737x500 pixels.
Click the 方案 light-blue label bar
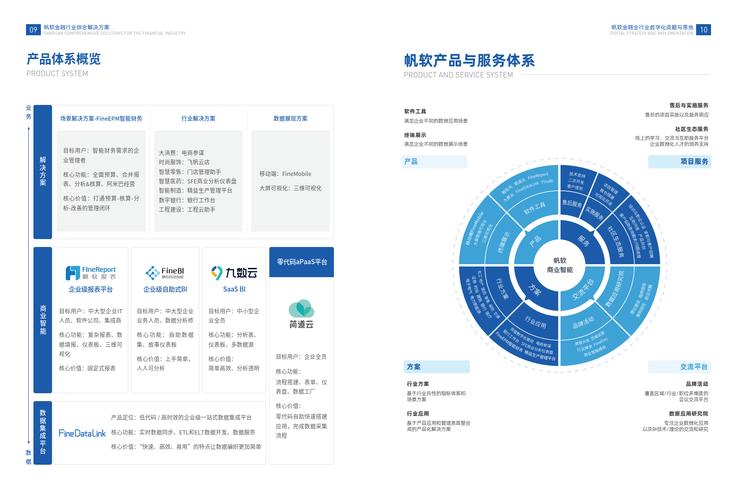point(437,367)
